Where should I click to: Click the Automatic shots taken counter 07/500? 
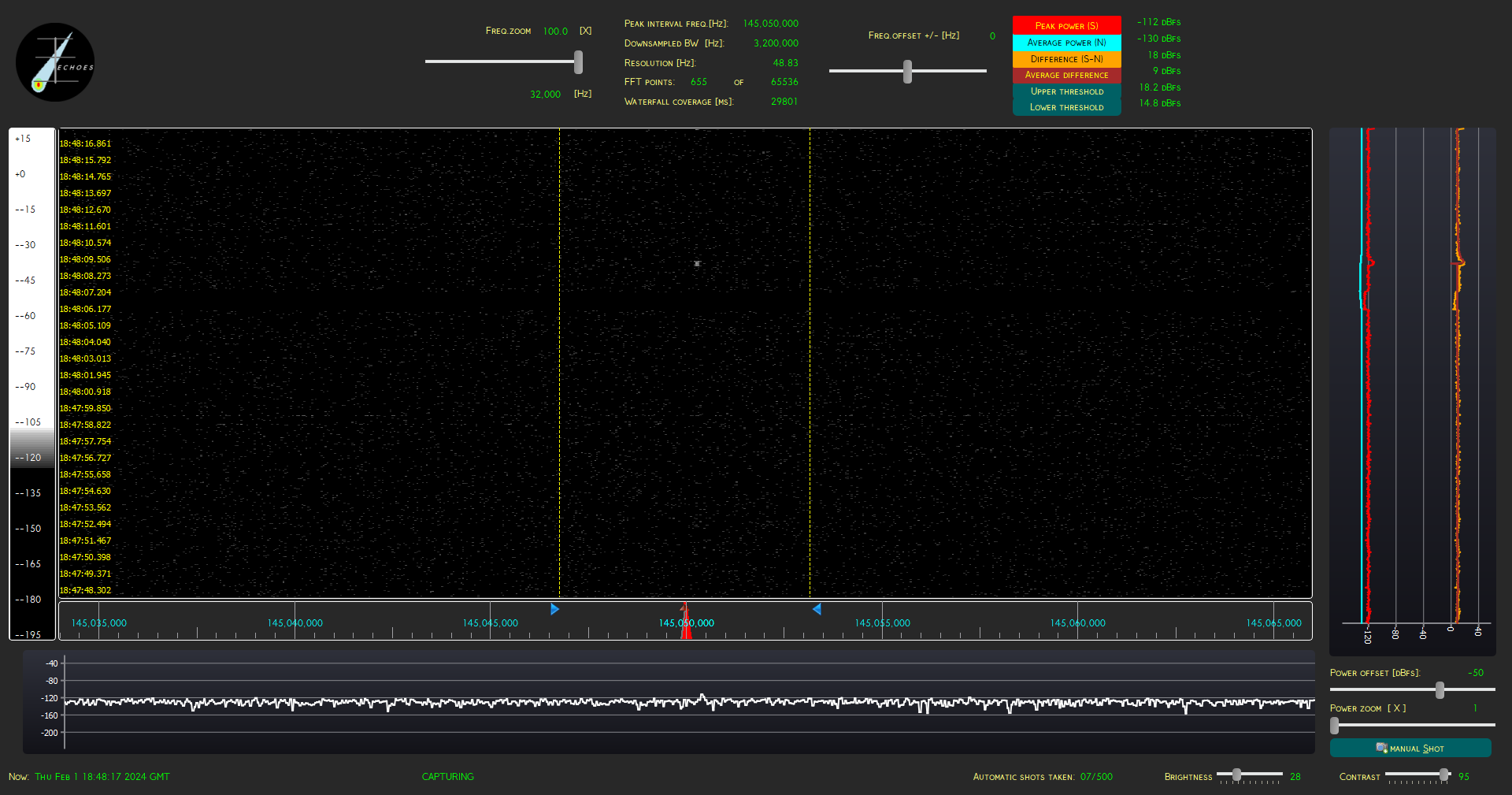[x=1096, y=777]
